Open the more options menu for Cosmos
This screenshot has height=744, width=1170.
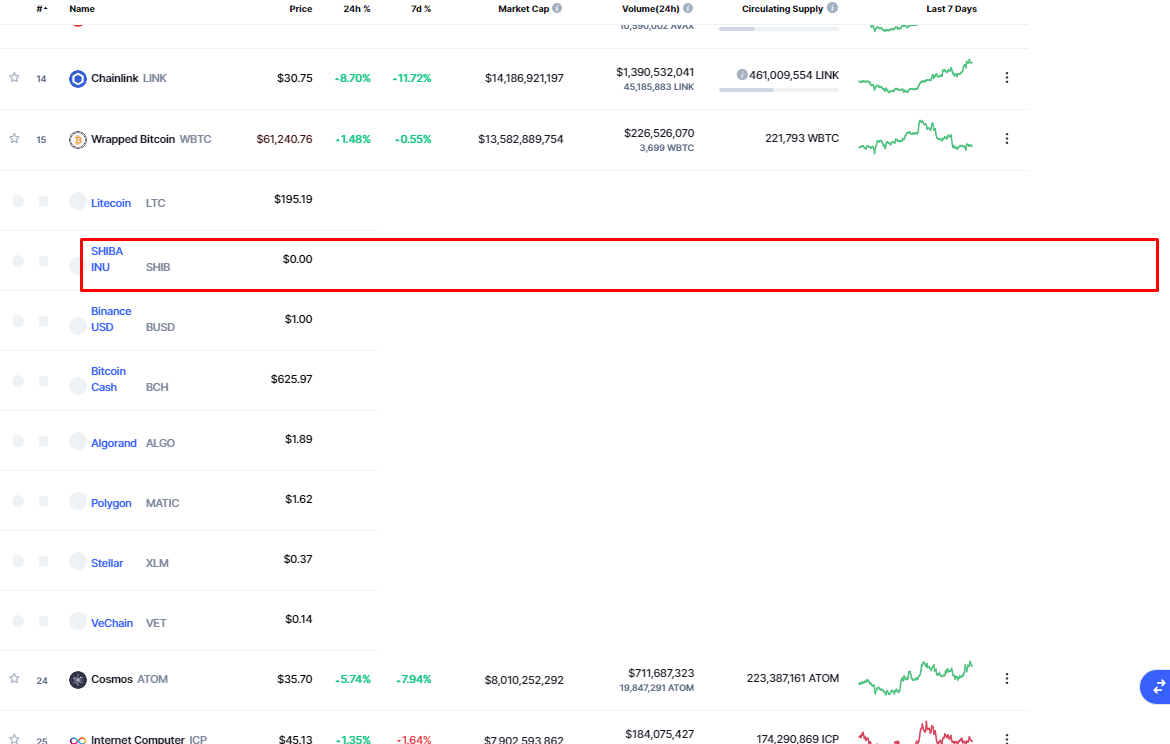point(1007,678)
